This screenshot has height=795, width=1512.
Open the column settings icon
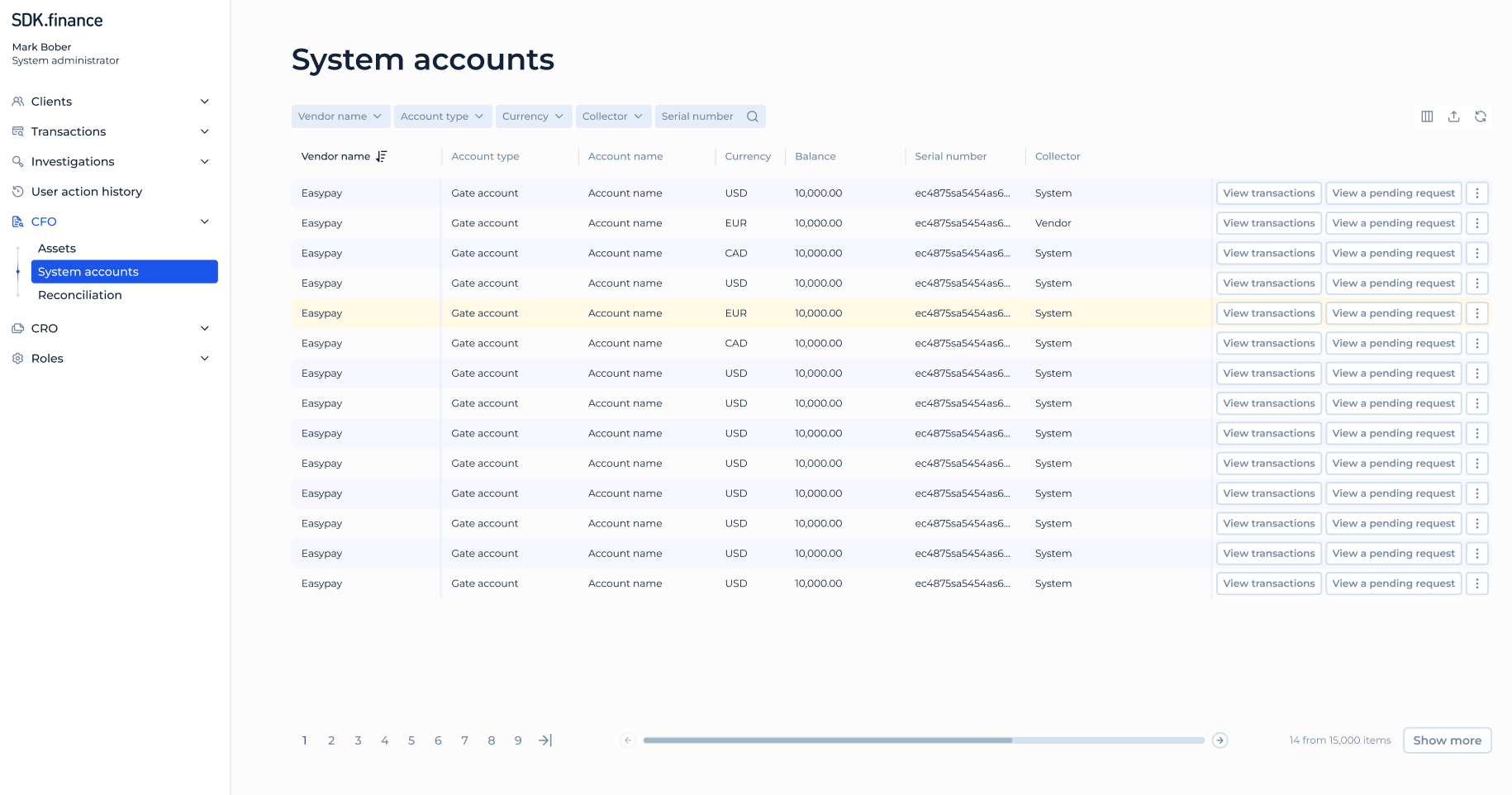click(x=1427, y=117)
